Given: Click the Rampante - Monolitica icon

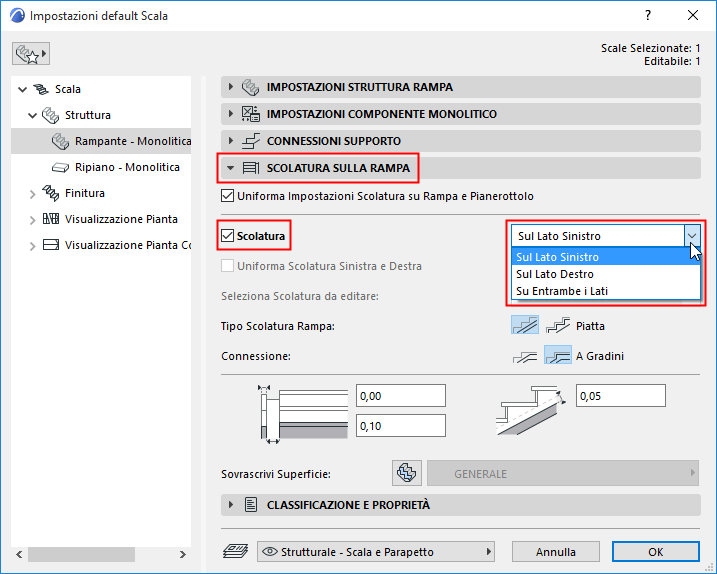Looking at the screenshot, I should coord(60,141).
